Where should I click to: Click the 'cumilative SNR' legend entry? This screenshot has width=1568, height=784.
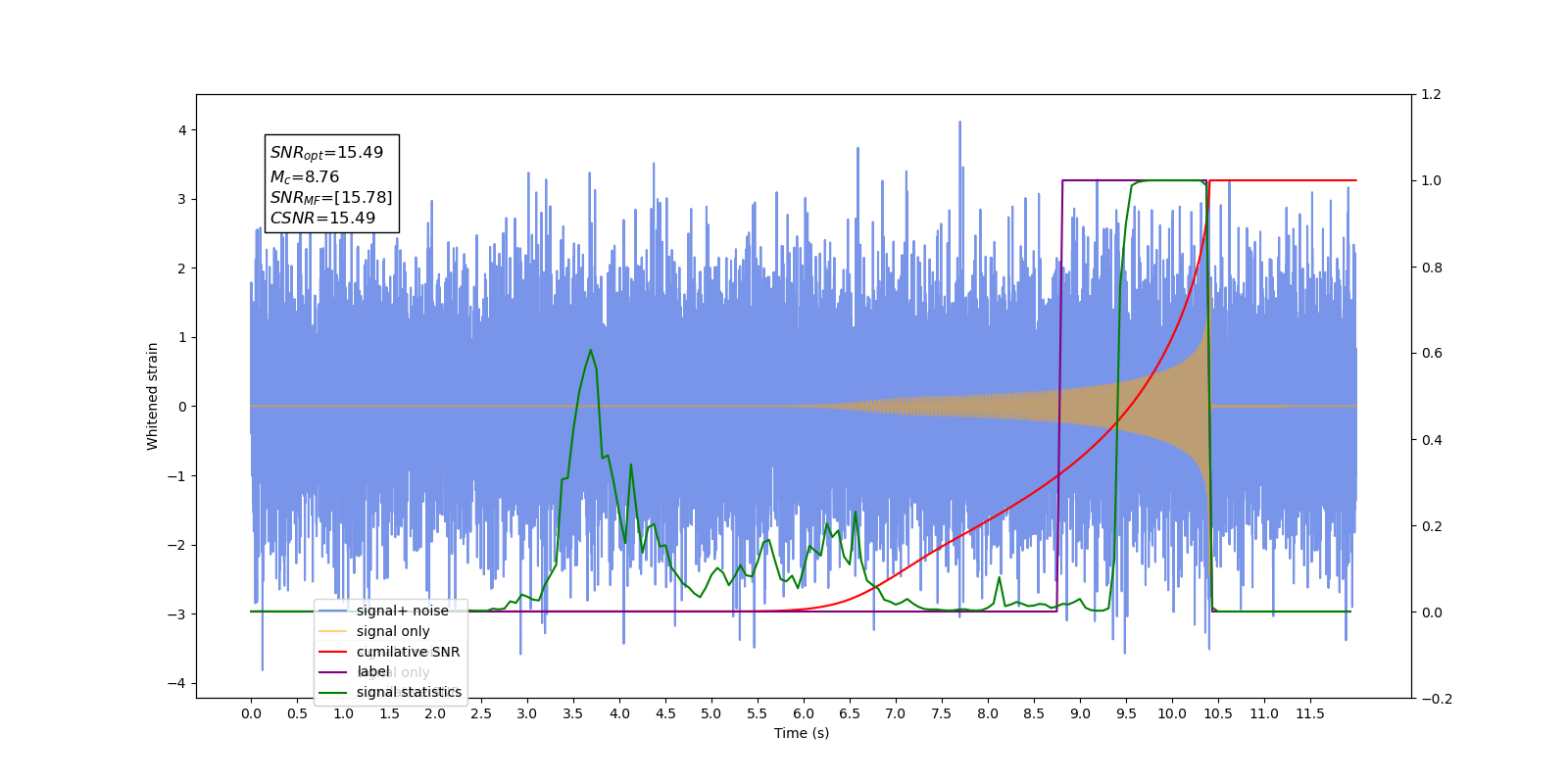pos(408,652)
